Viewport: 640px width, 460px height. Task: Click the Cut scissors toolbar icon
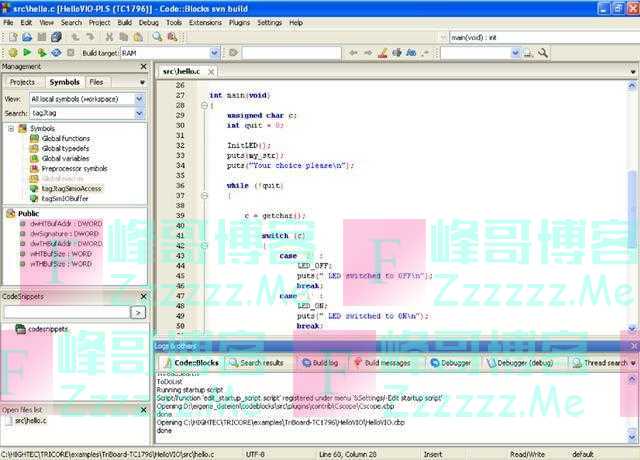pyautogui.click(x=110, y=37)
